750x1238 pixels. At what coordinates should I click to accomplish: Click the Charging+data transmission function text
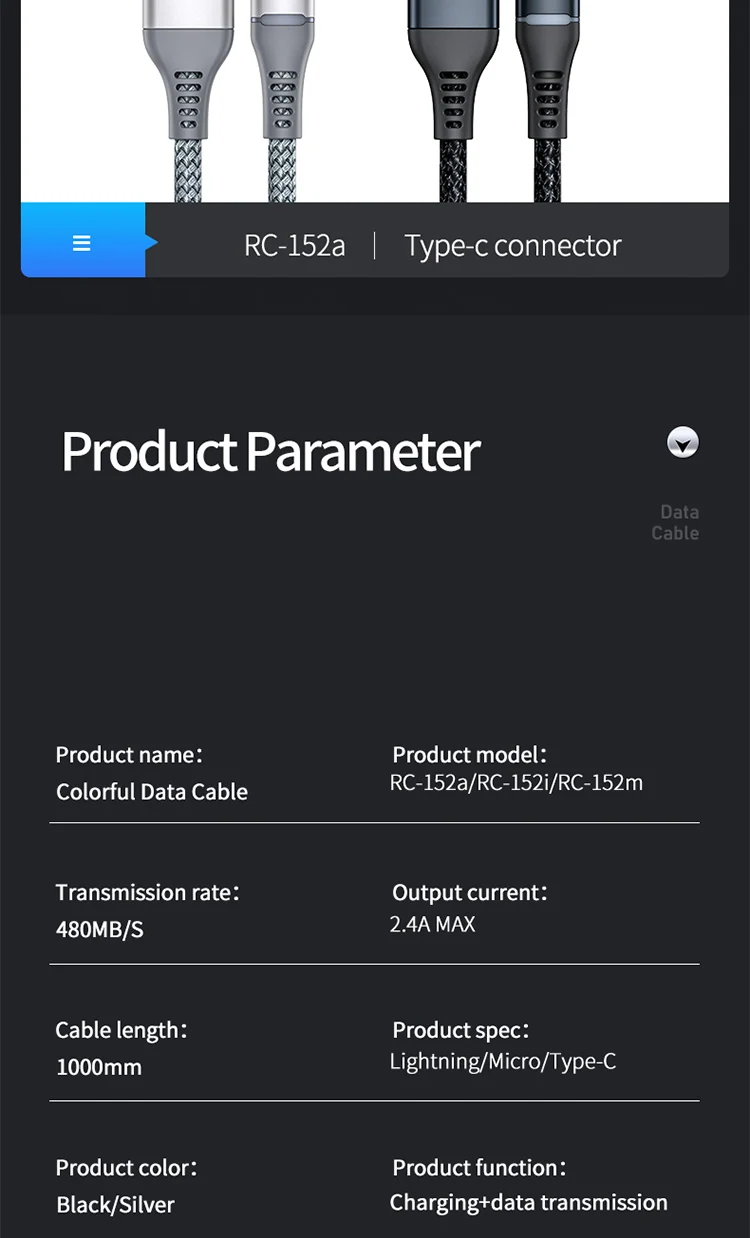coord(528,1203)
